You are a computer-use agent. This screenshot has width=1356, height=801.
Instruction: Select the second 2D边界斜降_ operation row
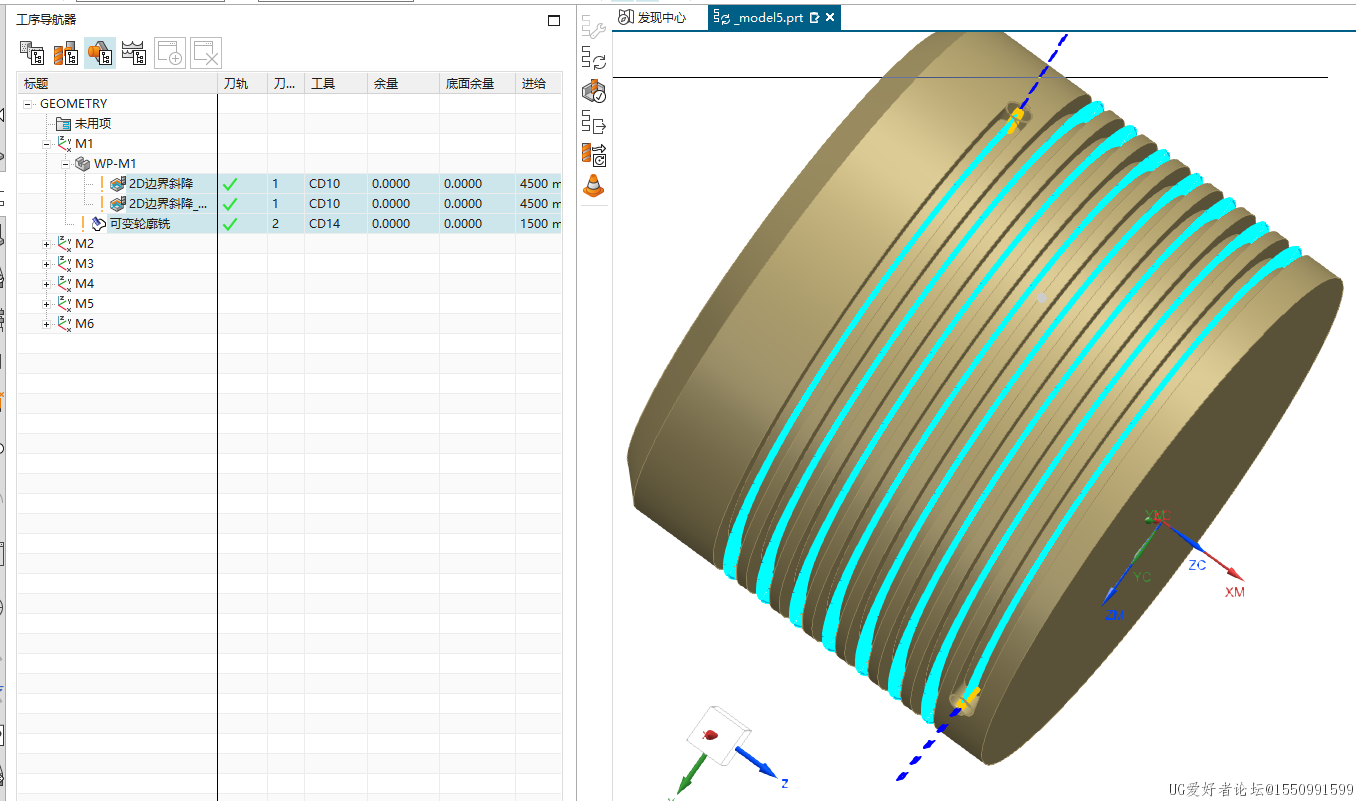[x=290, y=204]
